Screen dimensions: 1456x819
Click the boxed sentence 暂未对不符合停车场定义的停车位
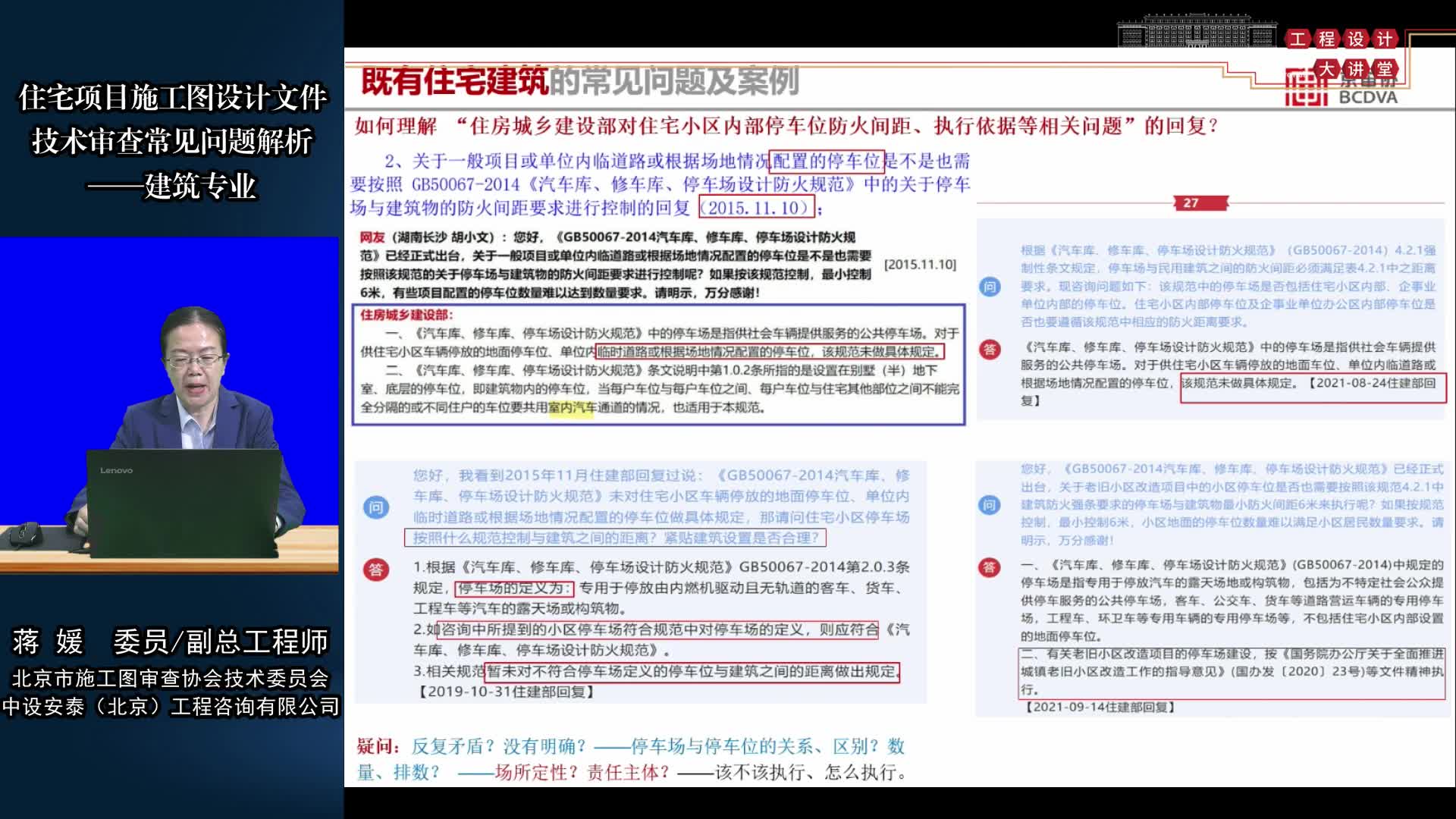(691, 672)
